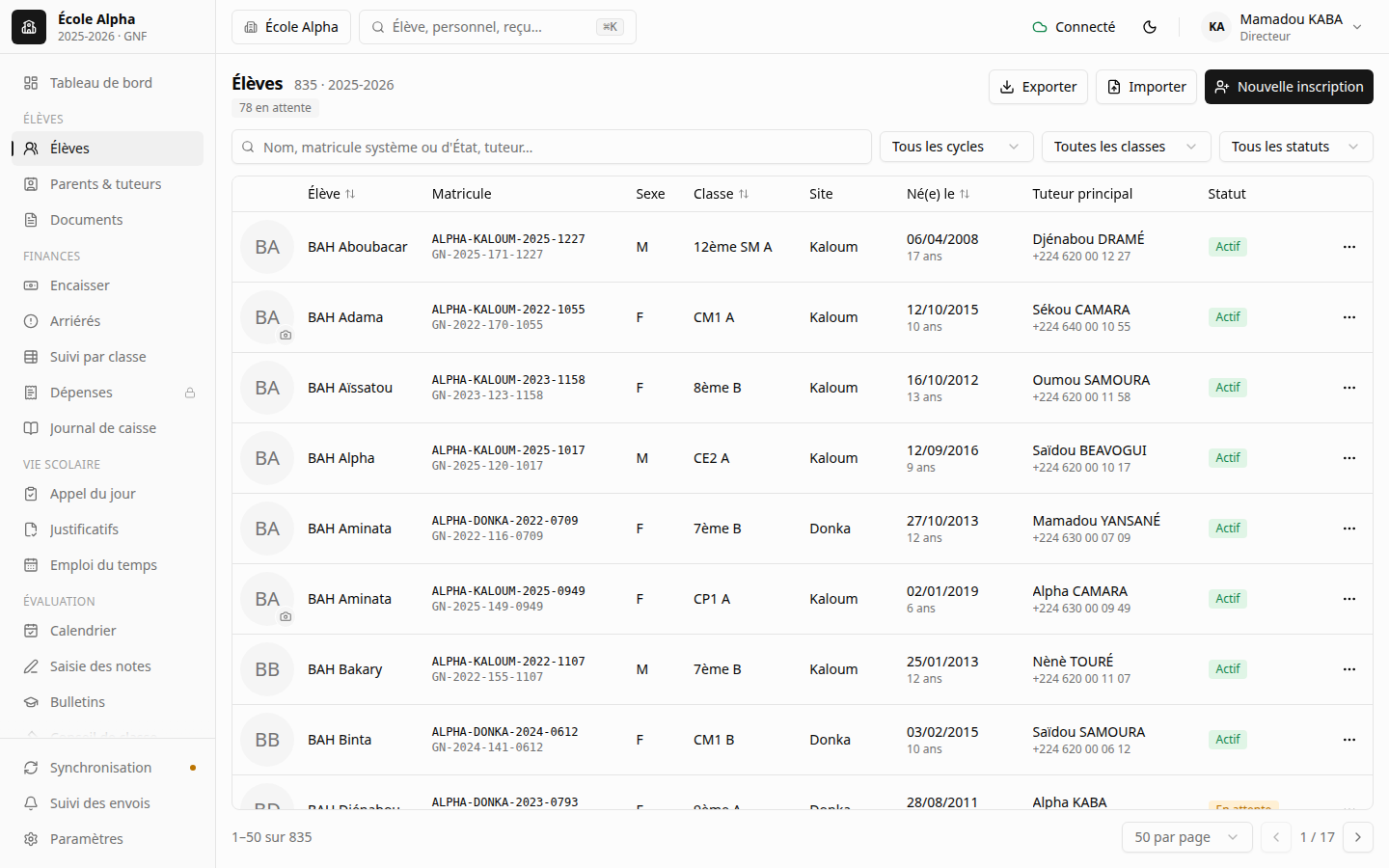Open actions menu for BAH Aïssatou row
1389x868 pixels.
[1349, 388]
